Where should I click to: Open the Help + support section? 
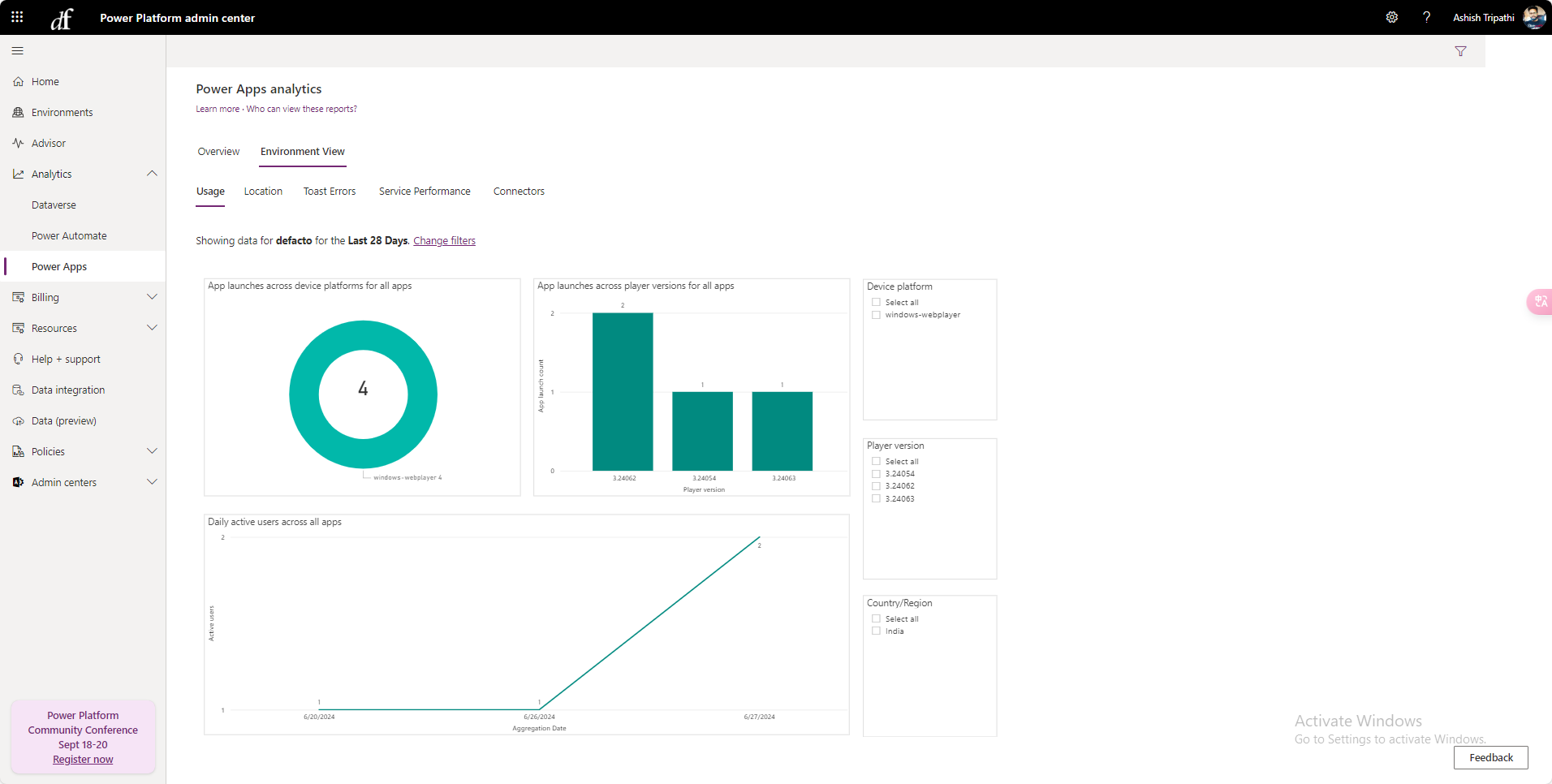[66, 359]
